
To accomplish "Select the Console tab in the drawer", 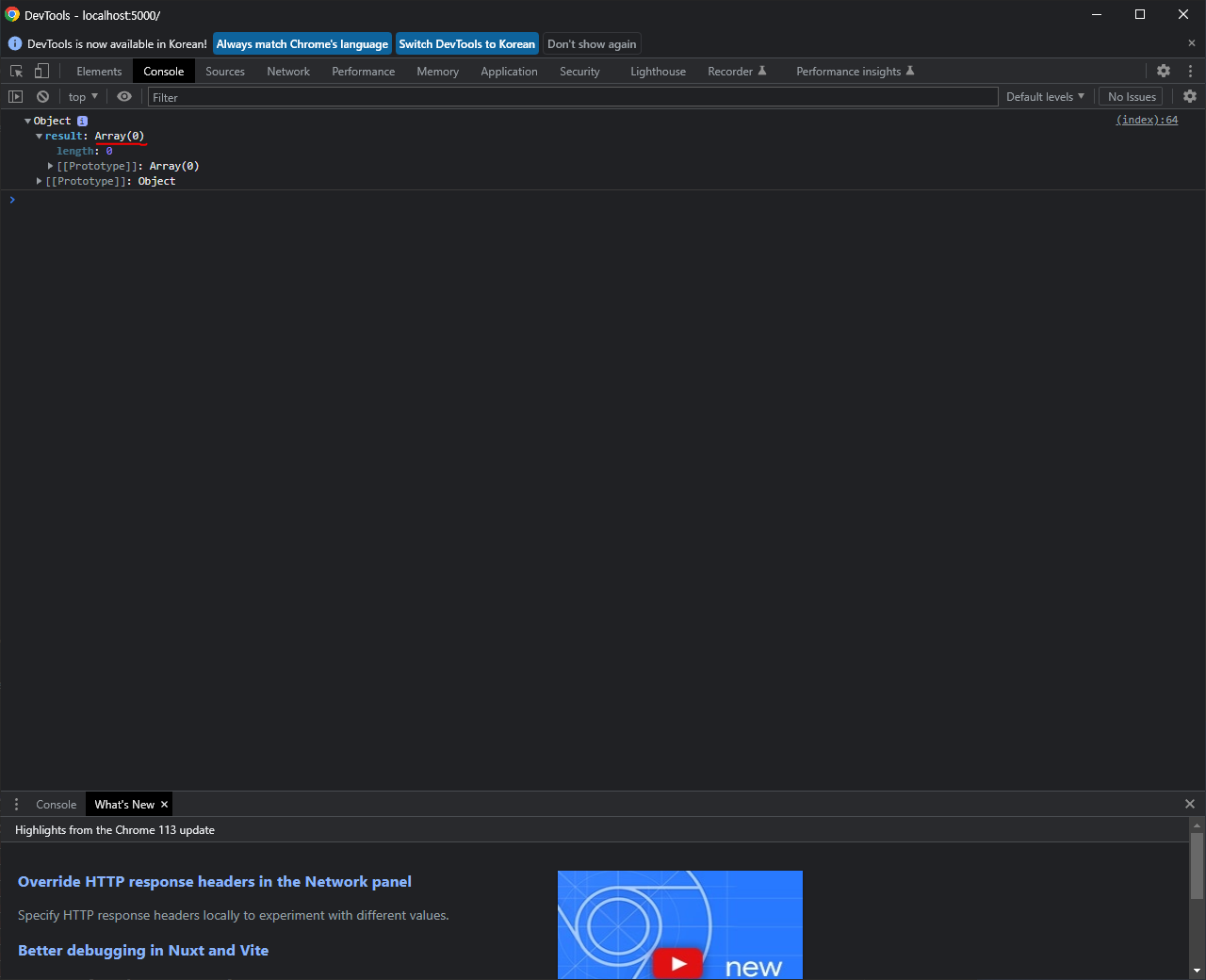I will pyautogui.click(x=57, y=805).
